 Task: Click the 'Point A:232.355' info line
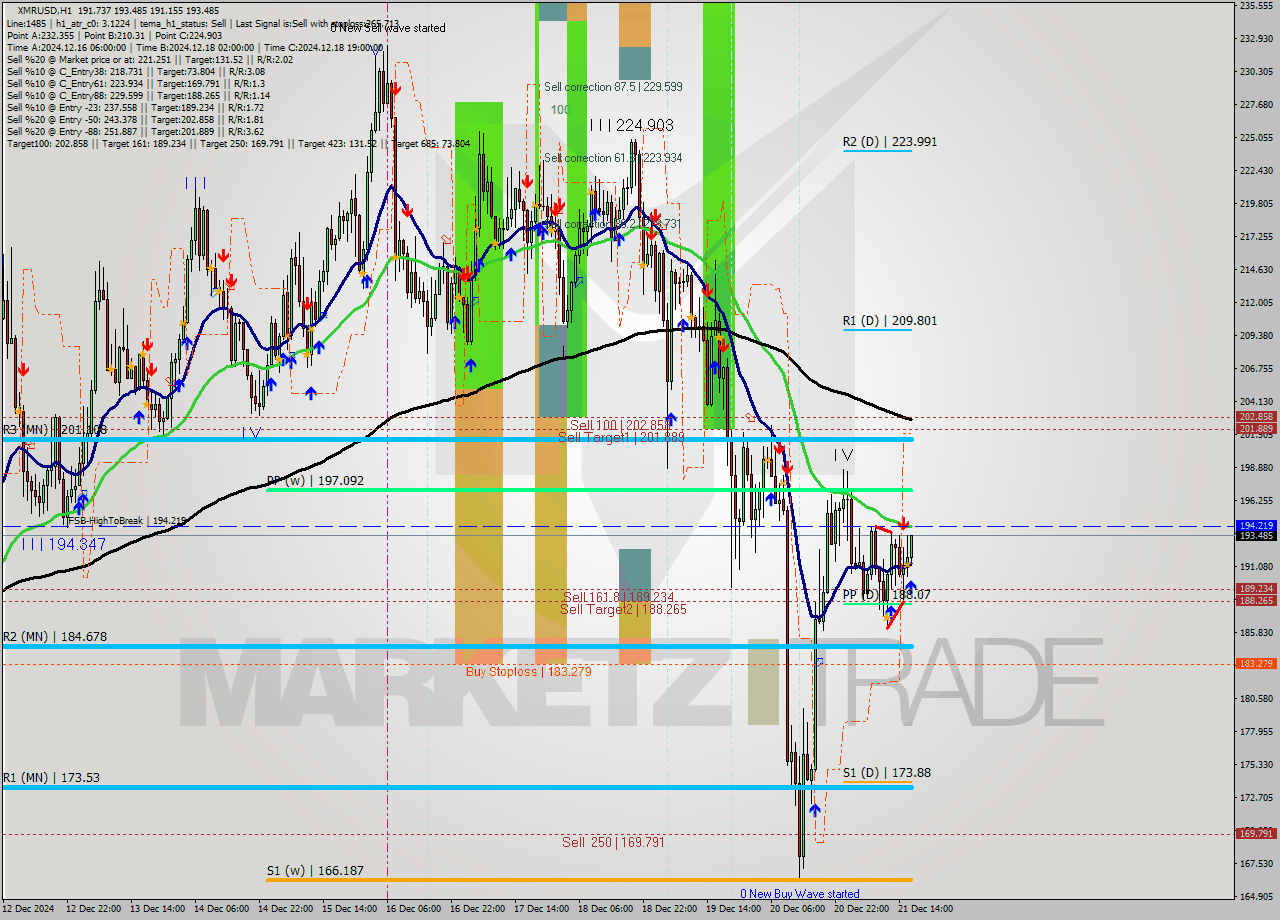(114, 35)
